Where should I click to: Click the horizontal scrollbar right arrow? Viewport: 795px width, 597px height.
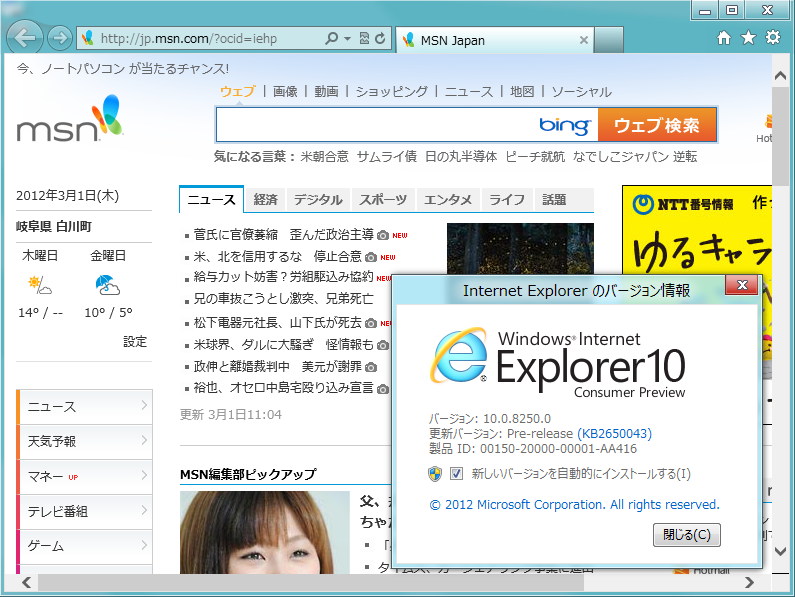(749, 582)
